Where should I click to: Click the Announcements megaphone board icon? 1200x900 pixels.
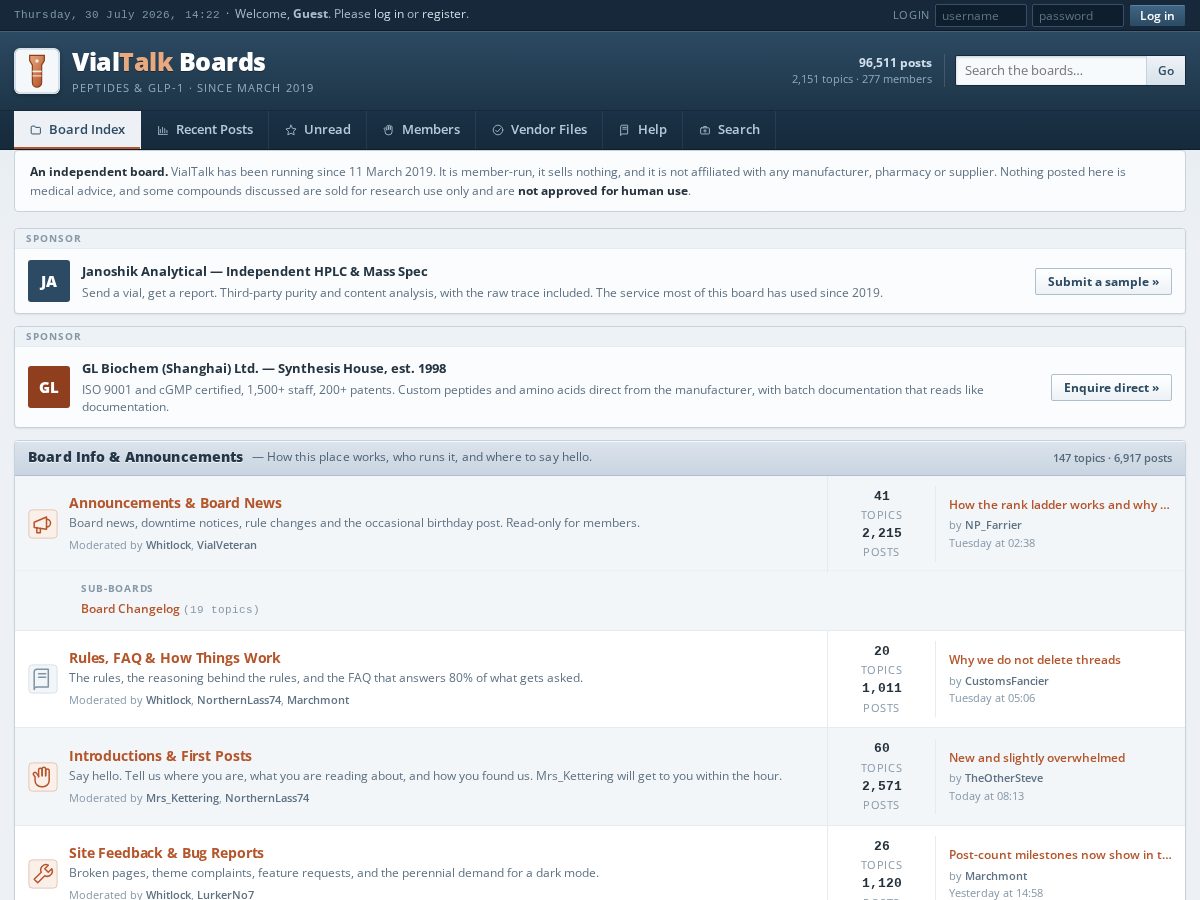pos(42,524)
